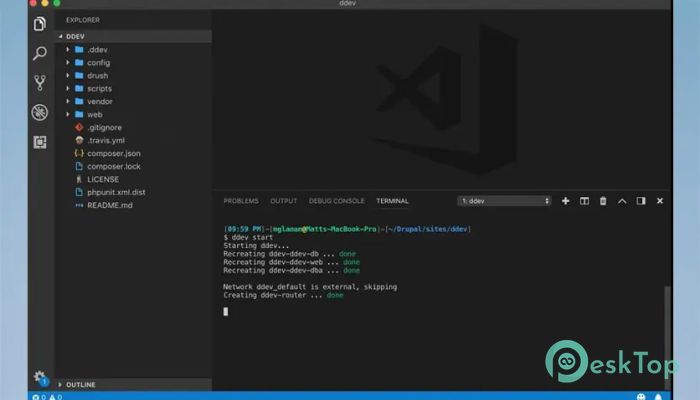Click the .travis.yml file icon
The width and height of the screenshot is (700, 400).
[79, 140]
